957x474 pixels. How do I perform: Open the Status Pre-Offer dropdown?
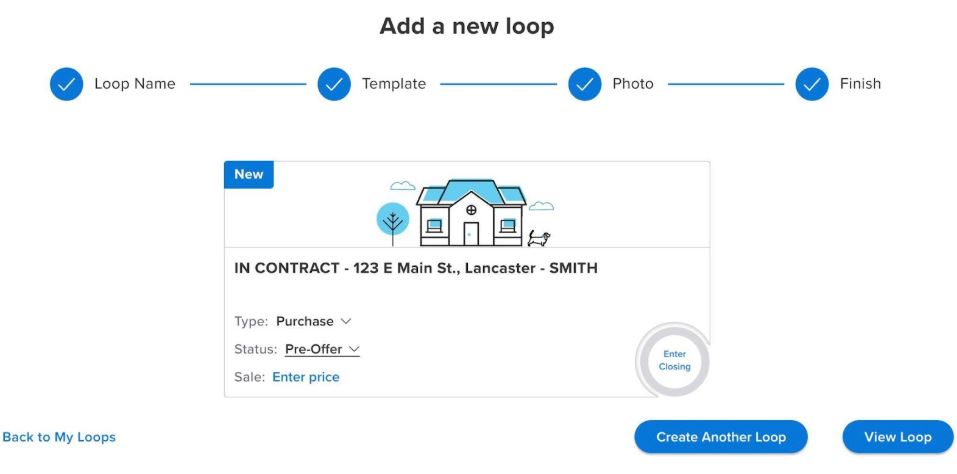click(x=322, y=349)
